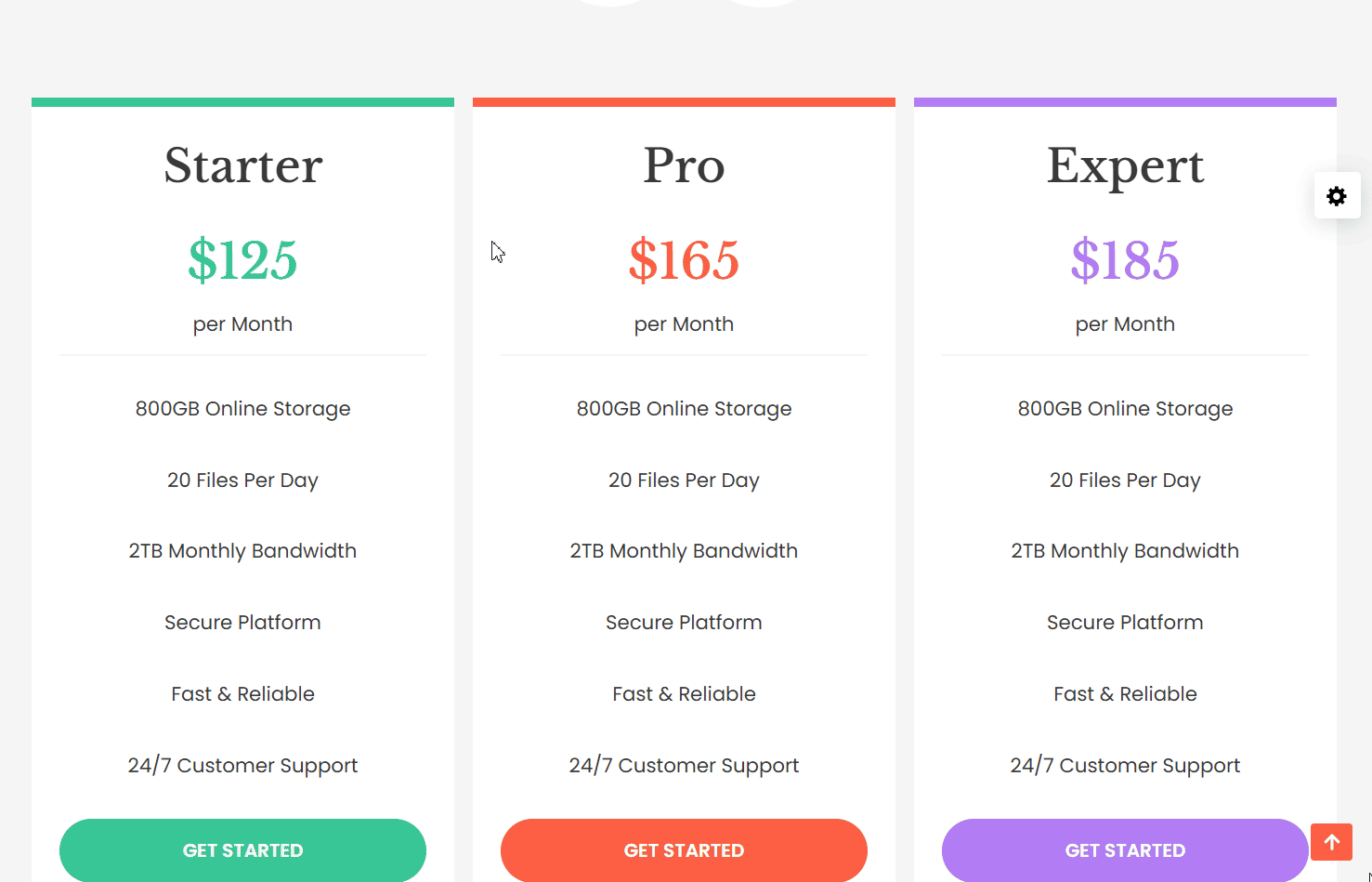The image size is (1372, 882).
Task: Click Starter's 800GB Online Storage feature
Action: (x=242, y=409)
